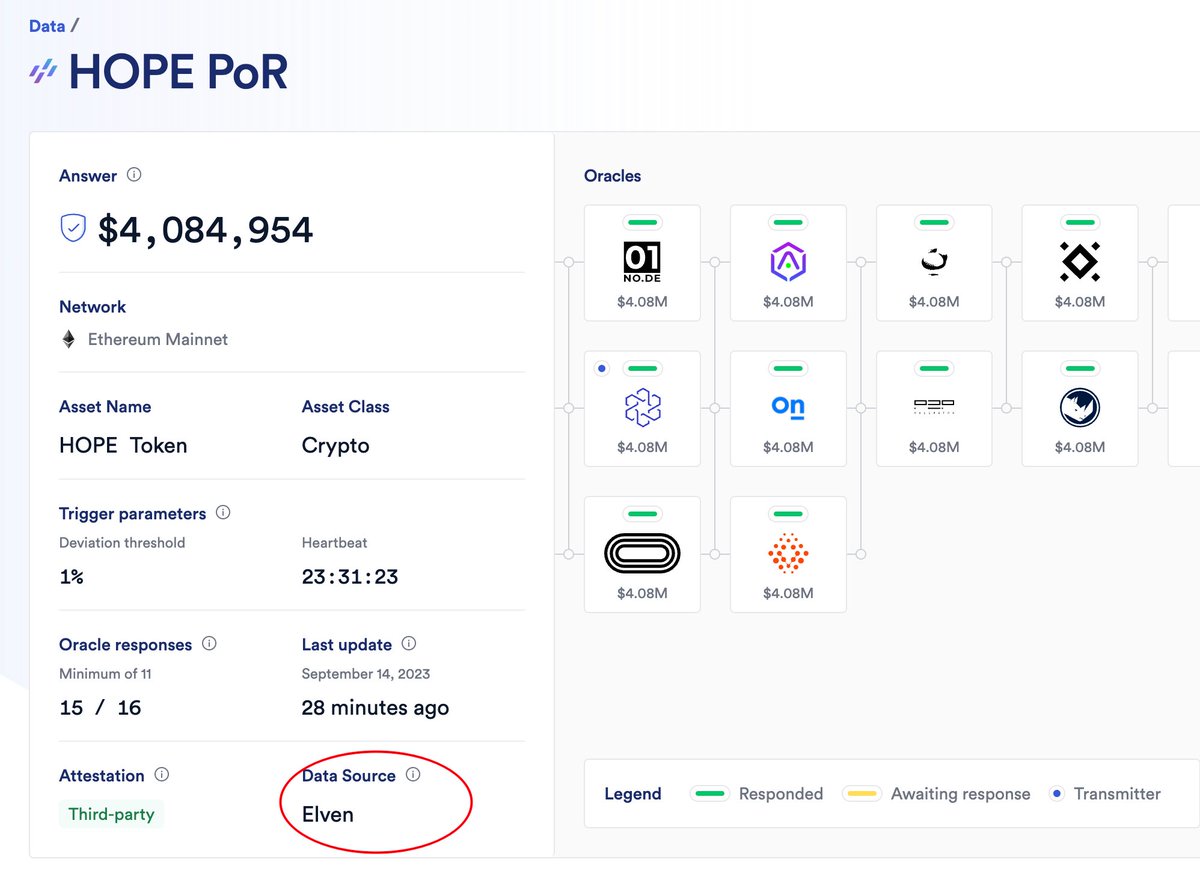Show info for Data Source
The height and width of the screenshot is (880, 1200).
pyautogui.click(x=413, y=775)
